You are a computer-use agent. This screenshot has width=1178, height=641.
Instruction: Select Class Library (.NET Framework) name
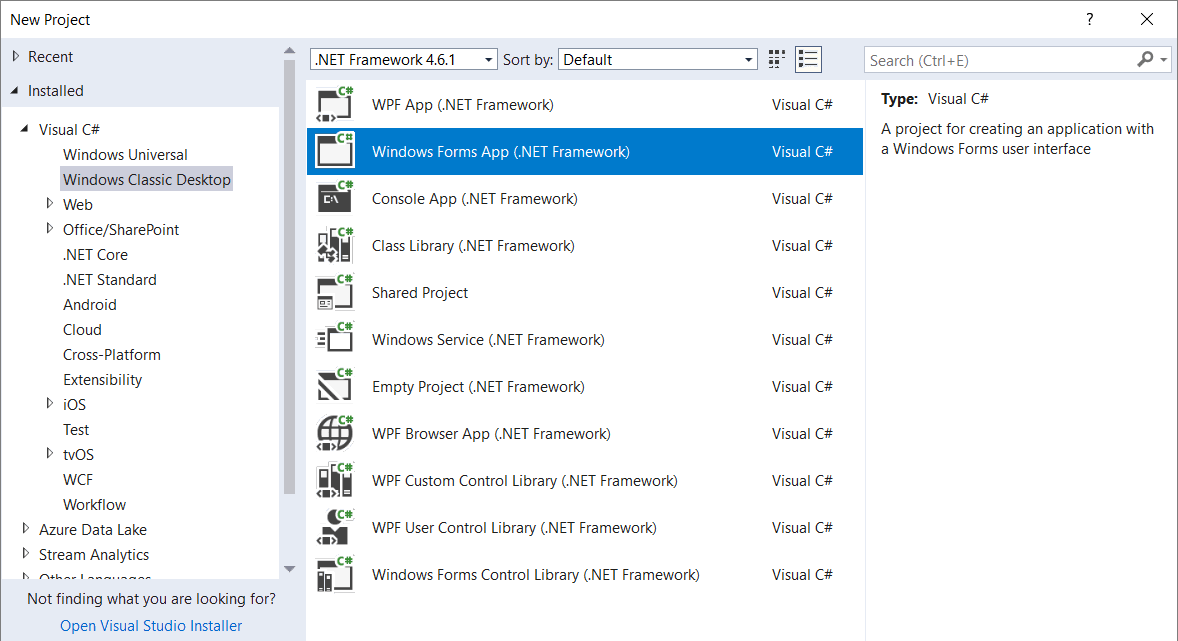(473, 246)
